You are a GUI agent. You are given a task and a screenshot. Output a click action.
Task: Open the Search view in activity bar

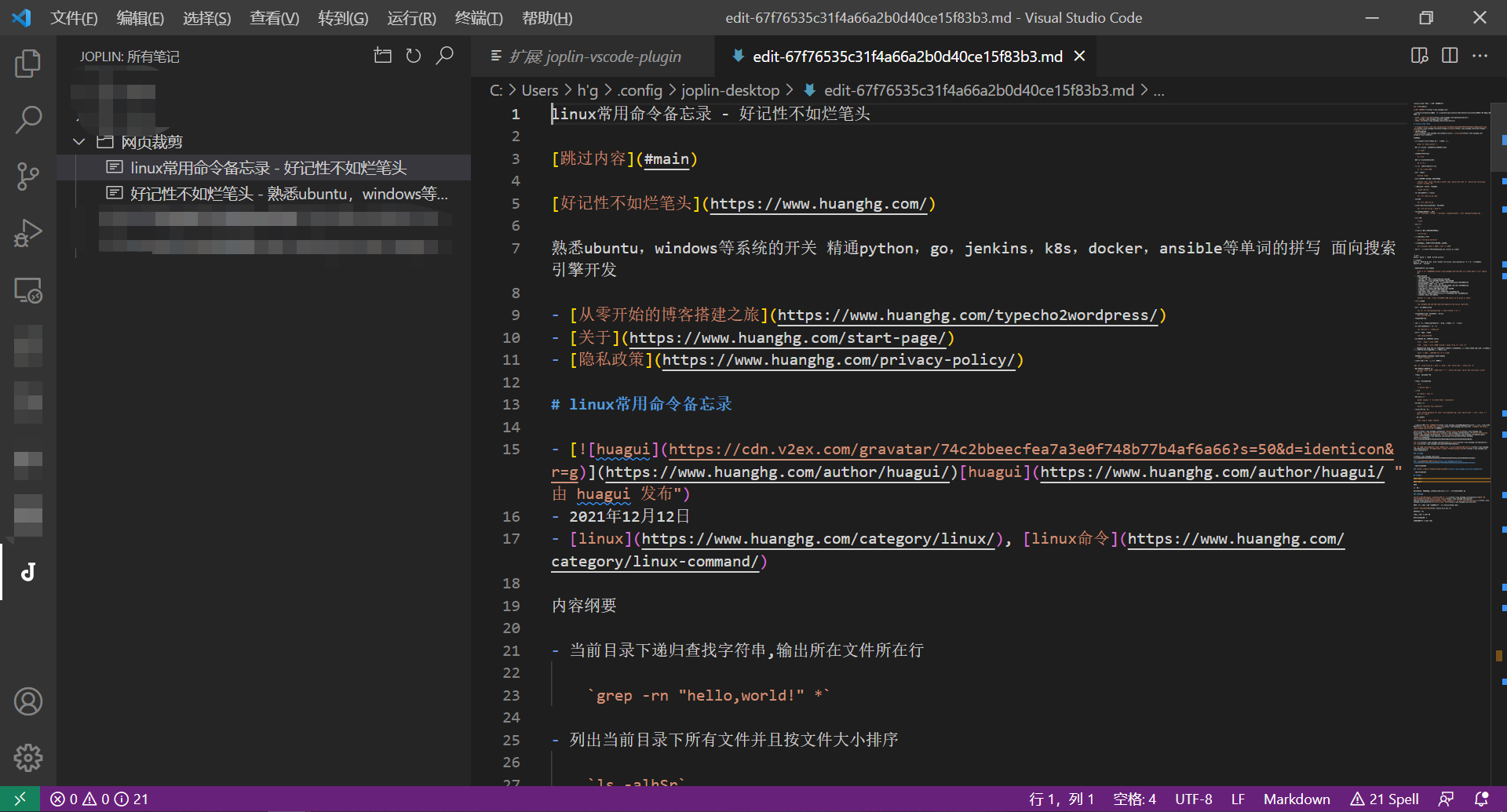tap(28, 120)
